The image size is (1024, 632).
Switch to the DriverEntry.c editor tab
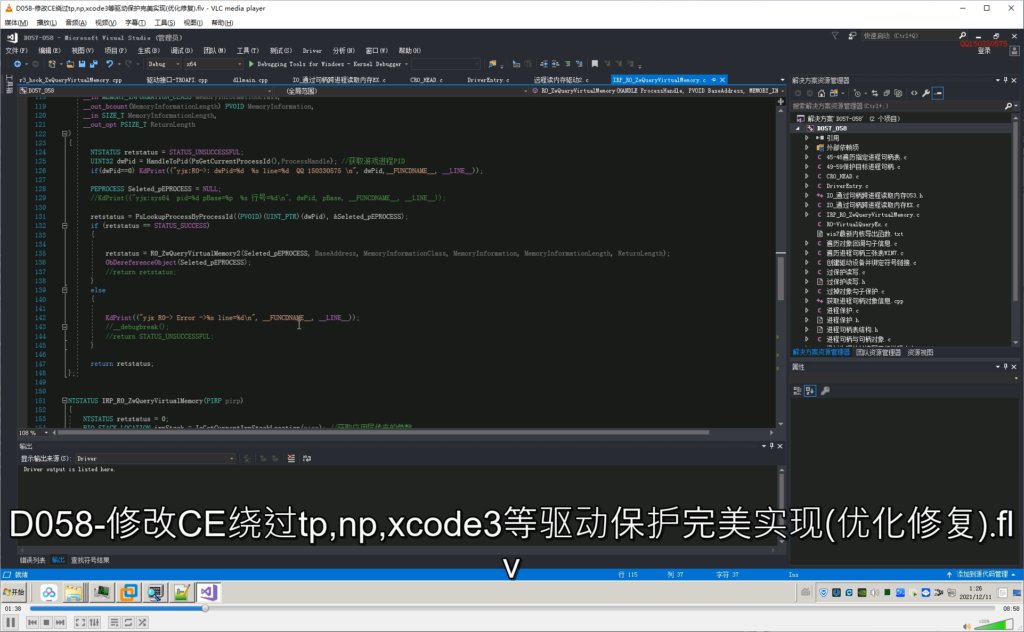(488, 80)
